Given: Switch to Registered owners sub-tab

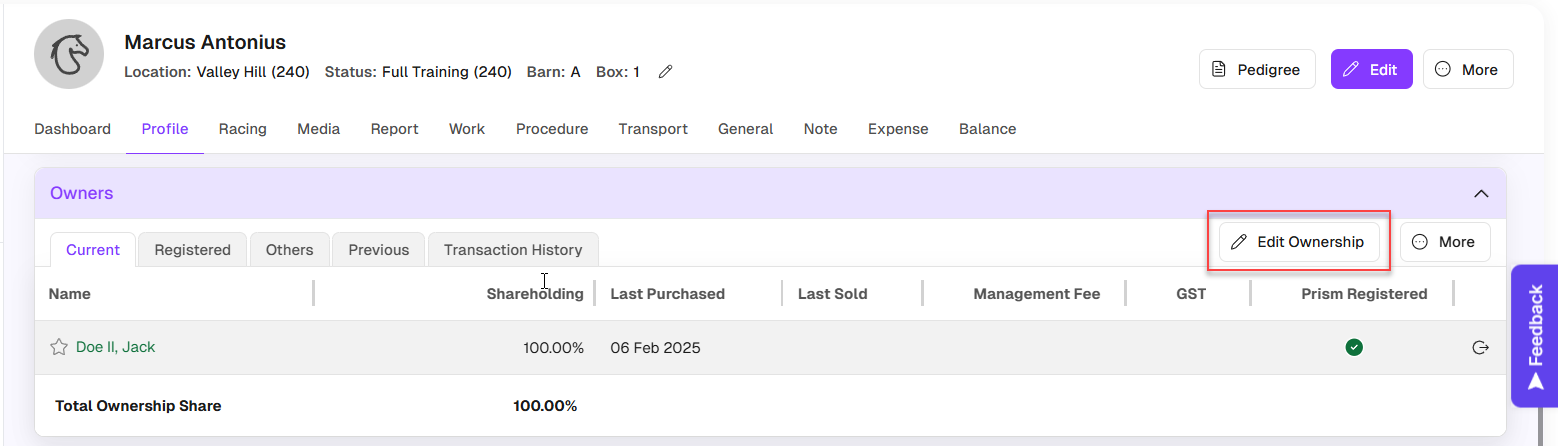Looking at the screenshot, I should pyautogui.click(x=192, y=250).
